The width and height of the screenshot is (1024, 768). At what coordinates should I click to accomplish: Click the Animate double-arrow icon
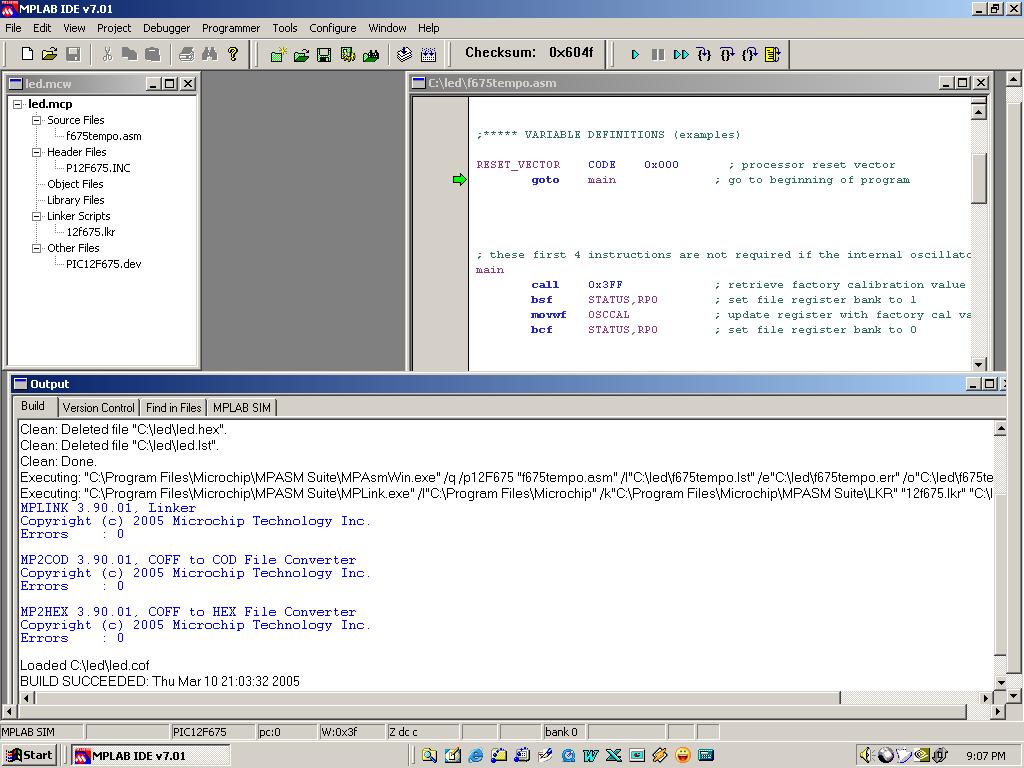(x=681, y=54)
